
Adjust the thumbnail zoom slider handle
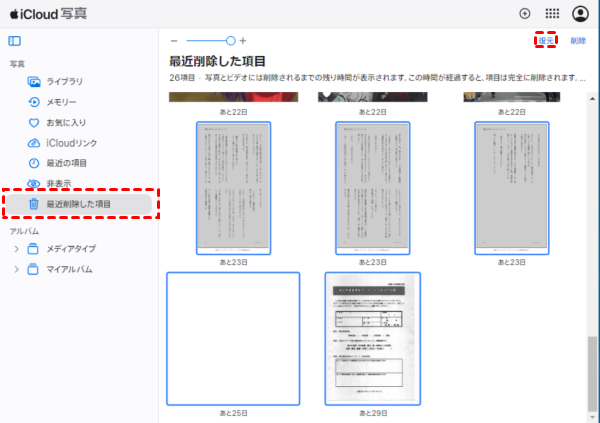click(x=230, y=41)
